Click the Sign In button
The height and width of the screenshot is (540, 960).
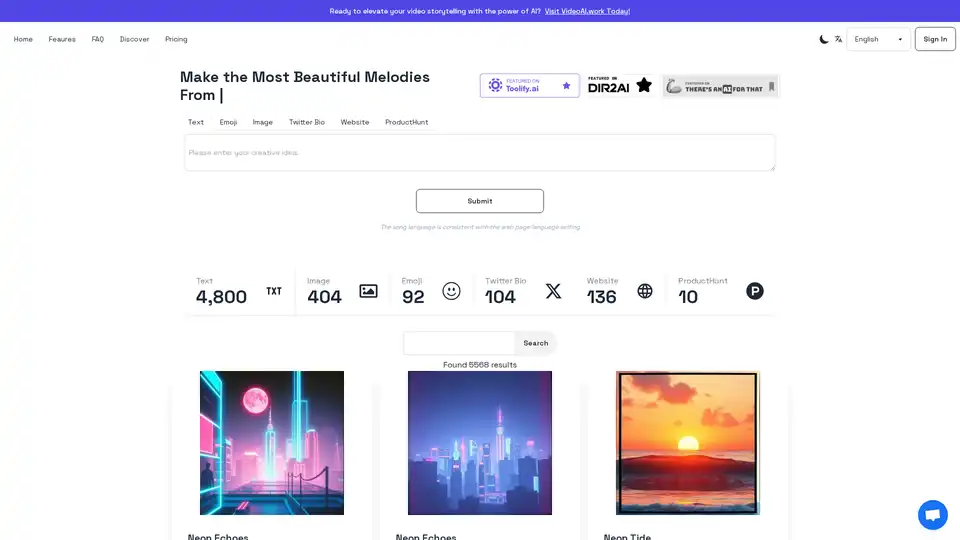[x=935, y=39]
